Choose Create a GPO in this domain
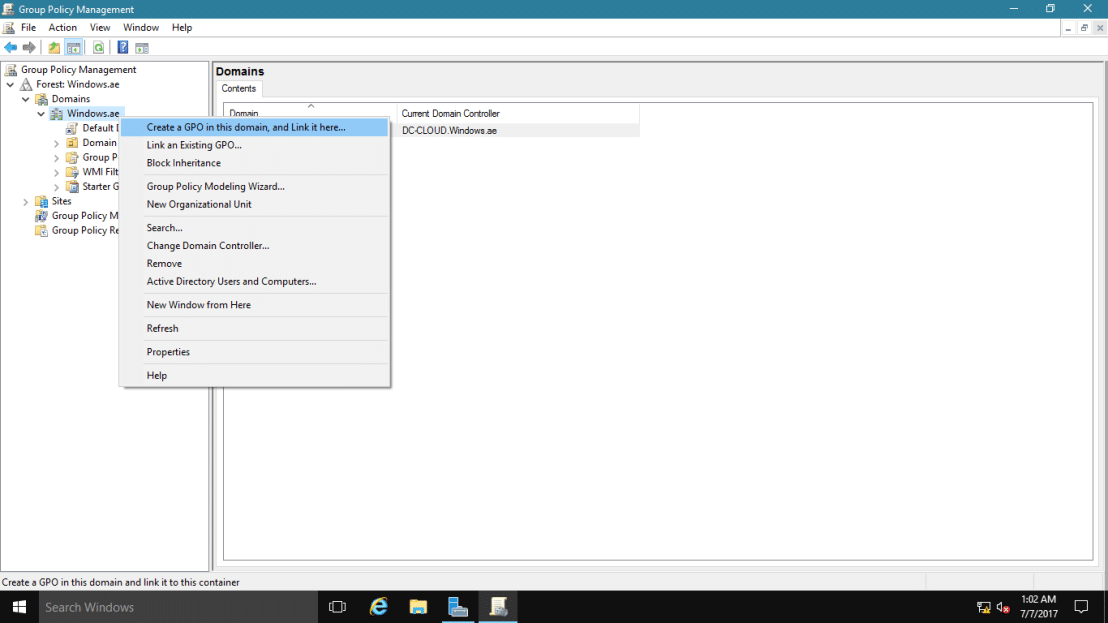The width and height of the screenshot is (1108, 623). click(x=254, y=127)
